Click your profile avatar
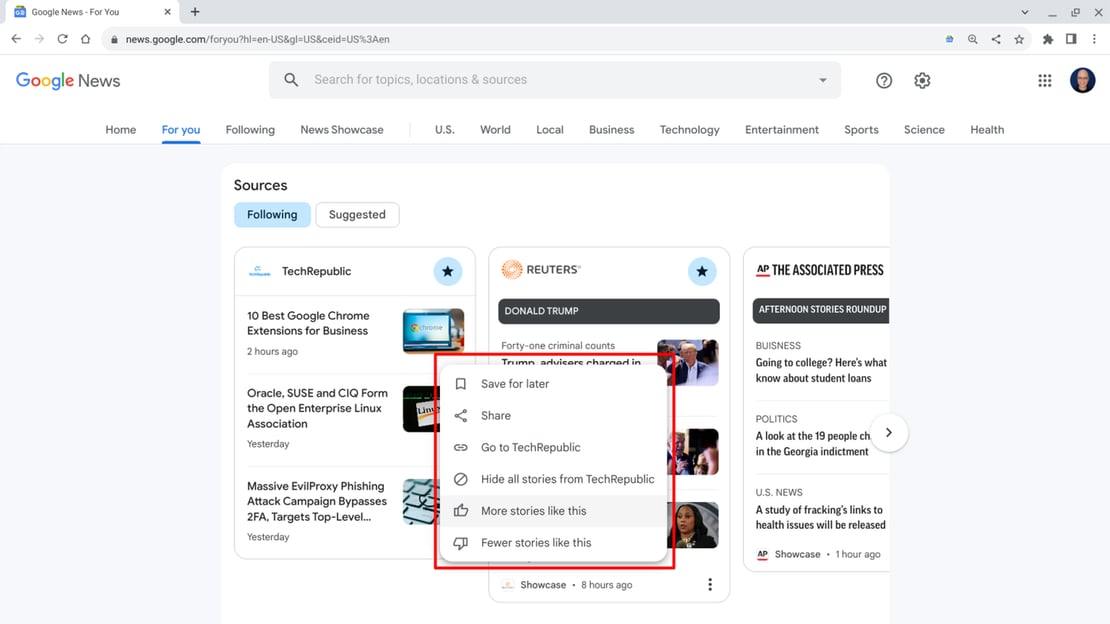This screenshot has height=624, width=1110. 1082,80
